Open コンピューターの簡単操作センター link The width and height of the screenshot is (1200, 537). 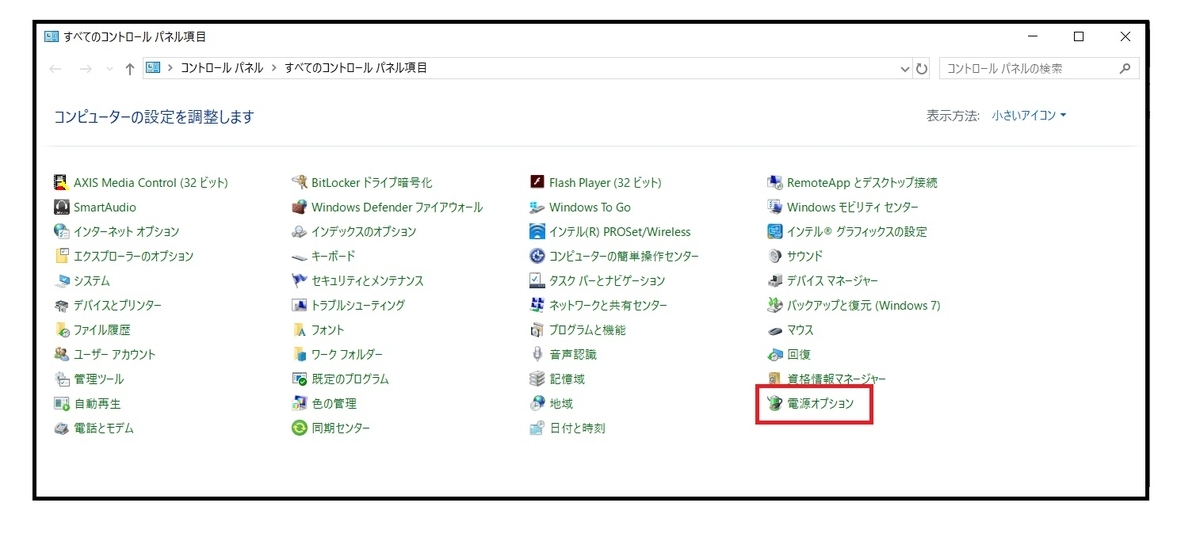[624, 256]
